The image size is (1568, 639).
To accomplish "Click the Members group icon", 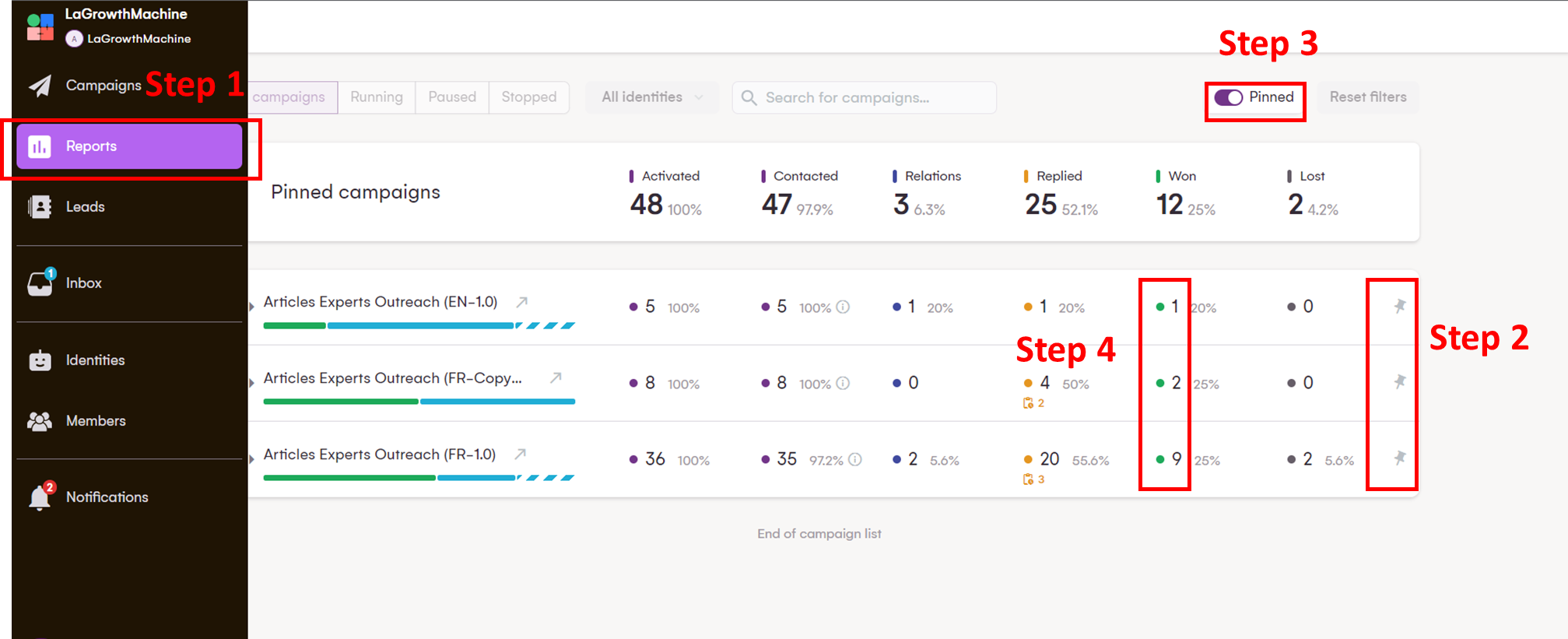I will pyautogui.click(x=40, y=421).
